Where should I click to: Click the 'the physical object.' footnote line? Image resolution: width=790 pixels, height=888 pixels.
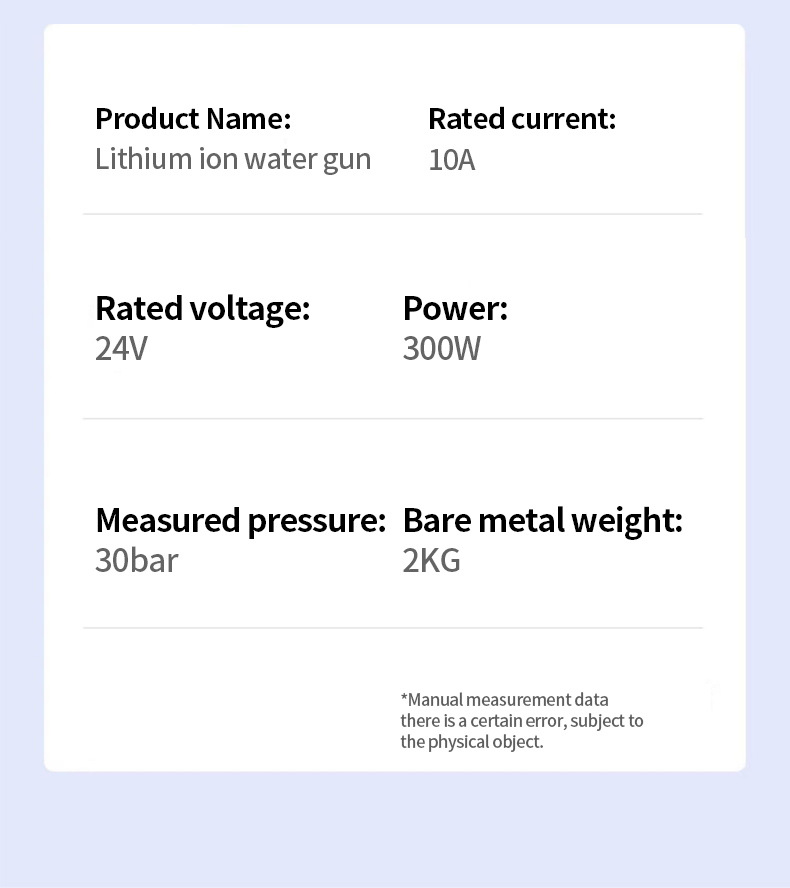click(472, 741)
